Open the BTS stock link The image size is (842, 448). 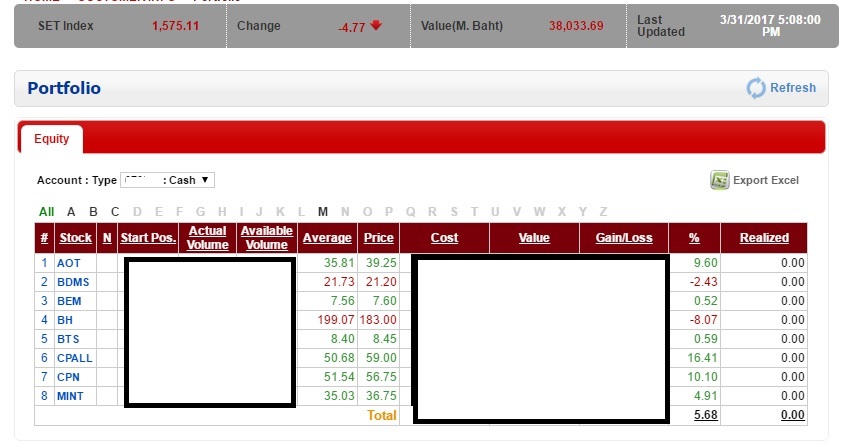68,339
